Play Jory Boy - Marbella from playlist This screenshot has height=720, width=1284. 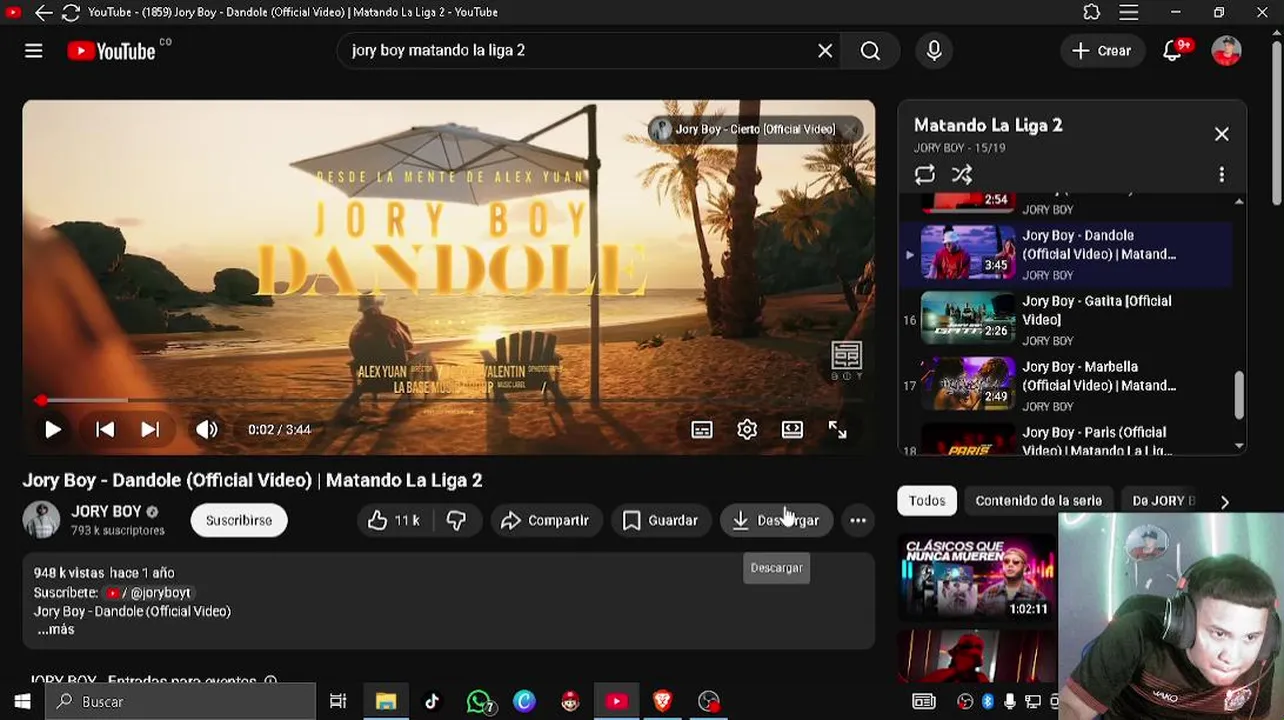1066,386
